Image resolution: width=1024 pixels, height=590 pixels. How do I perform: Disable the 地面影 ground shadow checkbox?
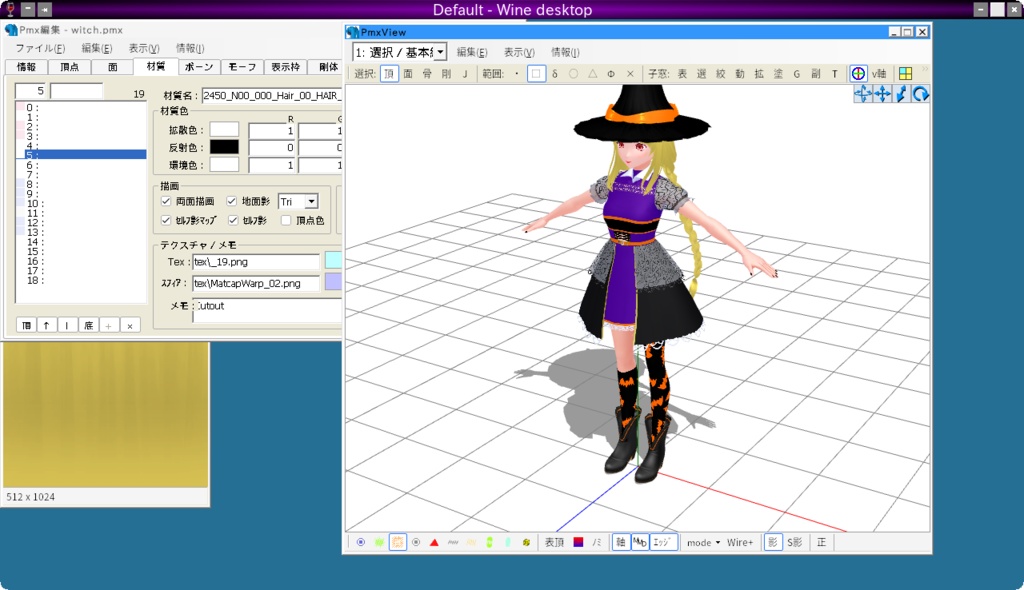[231, 200]
